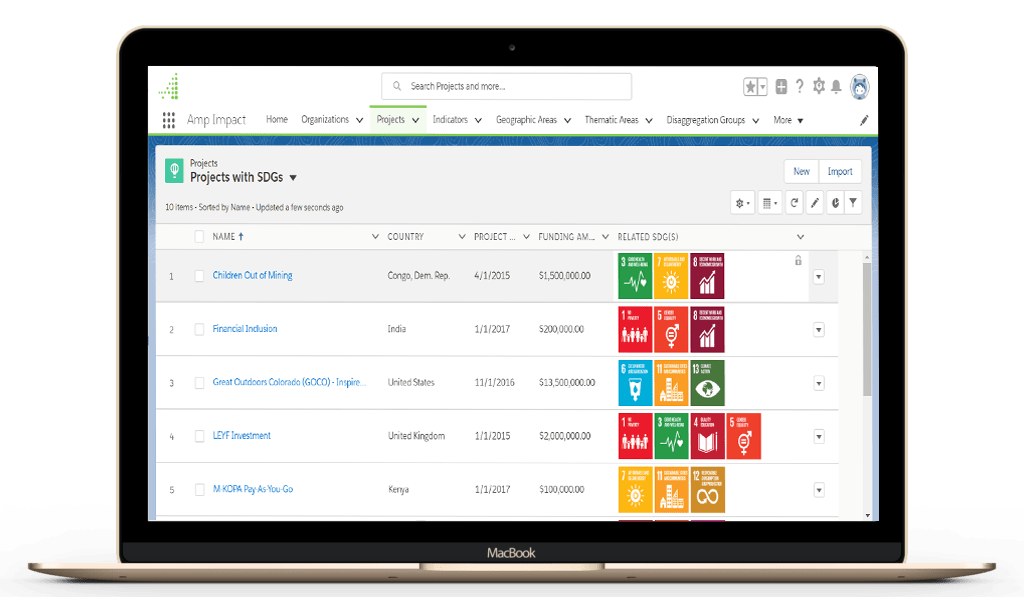This screenshot has height=597, width=1024.
Task: Go to the Home tab
Action: pos(277,120)
